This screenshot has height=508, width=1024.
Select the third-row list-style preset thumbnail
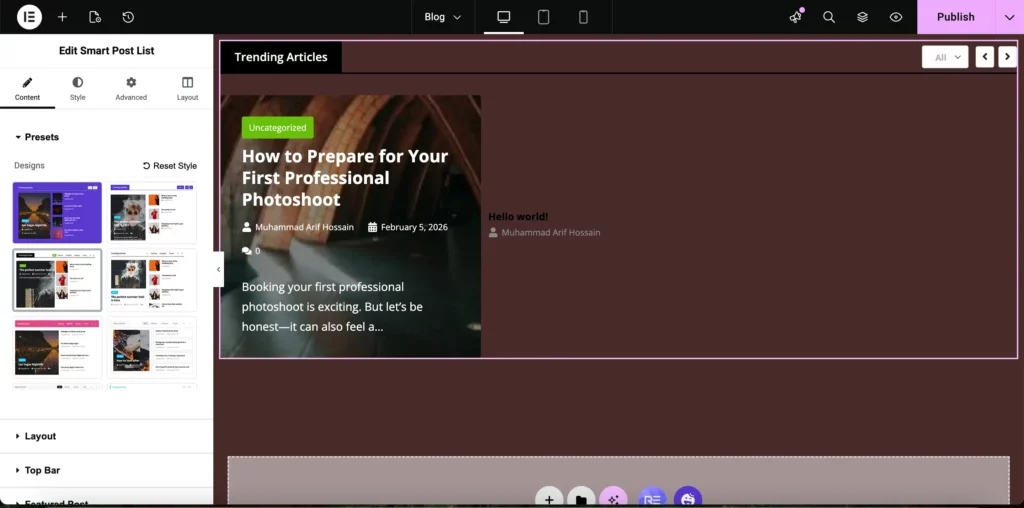152,347
